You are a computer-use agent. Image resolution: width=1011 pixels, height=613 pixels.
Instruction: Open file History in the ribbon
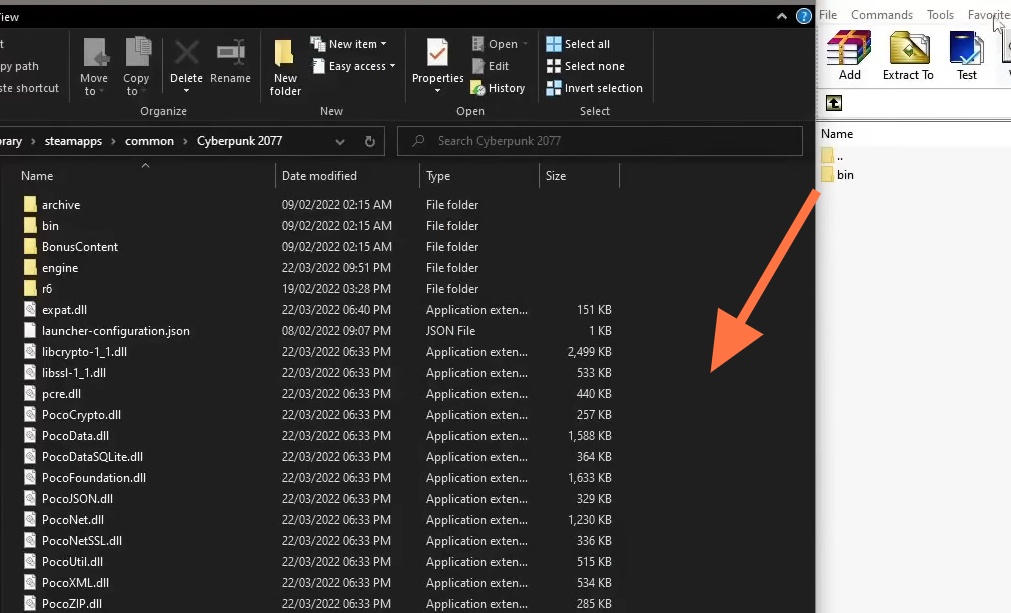coord(498,88)
